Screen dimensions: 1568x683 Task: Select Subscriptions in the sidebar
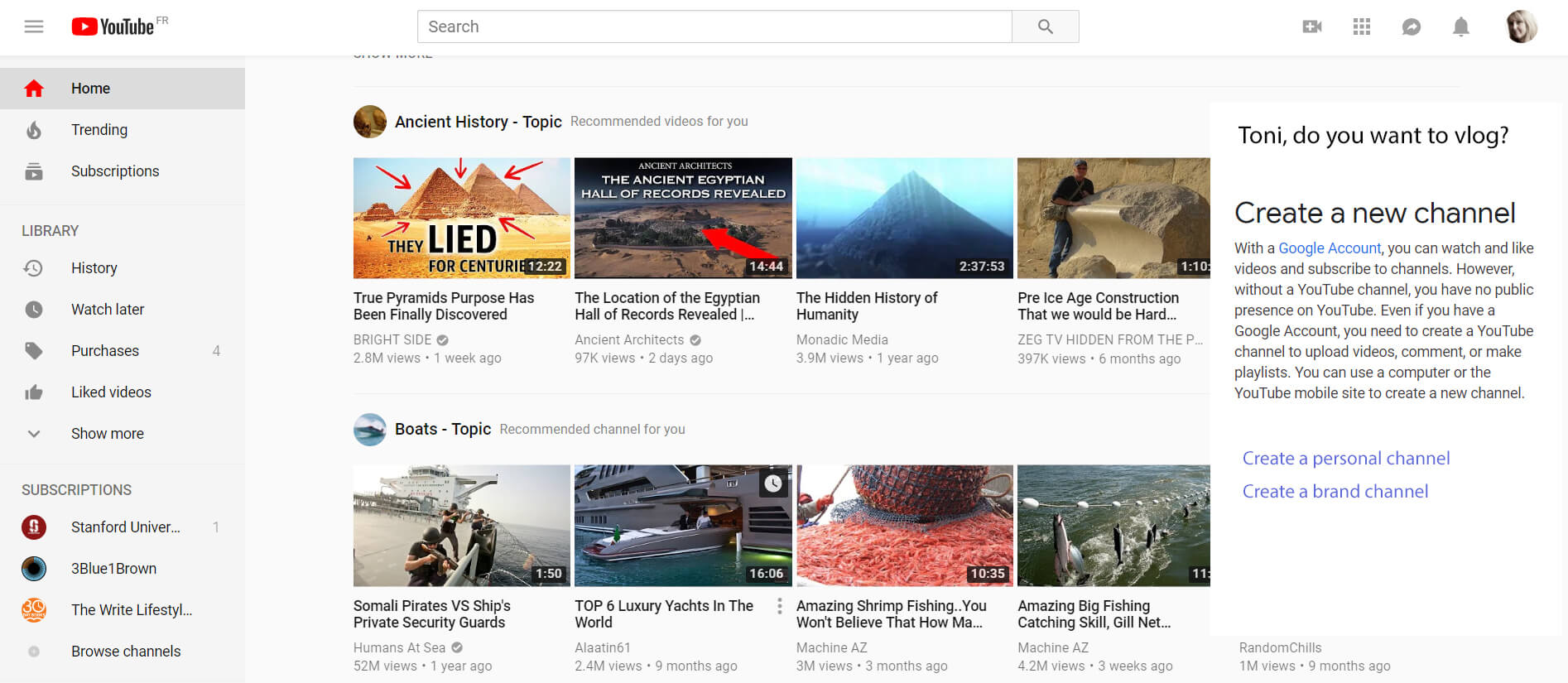(123, 171)
